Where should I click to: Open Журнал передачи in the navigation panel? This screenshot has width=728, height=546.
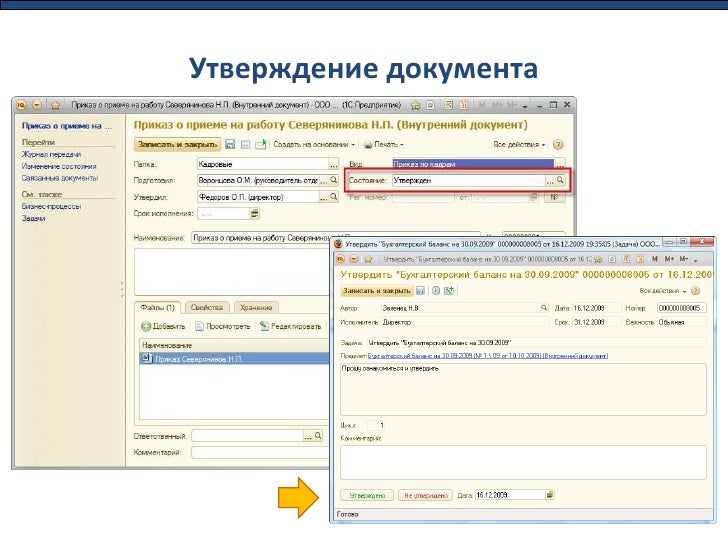pyautogui.click(x=51, y=154)
